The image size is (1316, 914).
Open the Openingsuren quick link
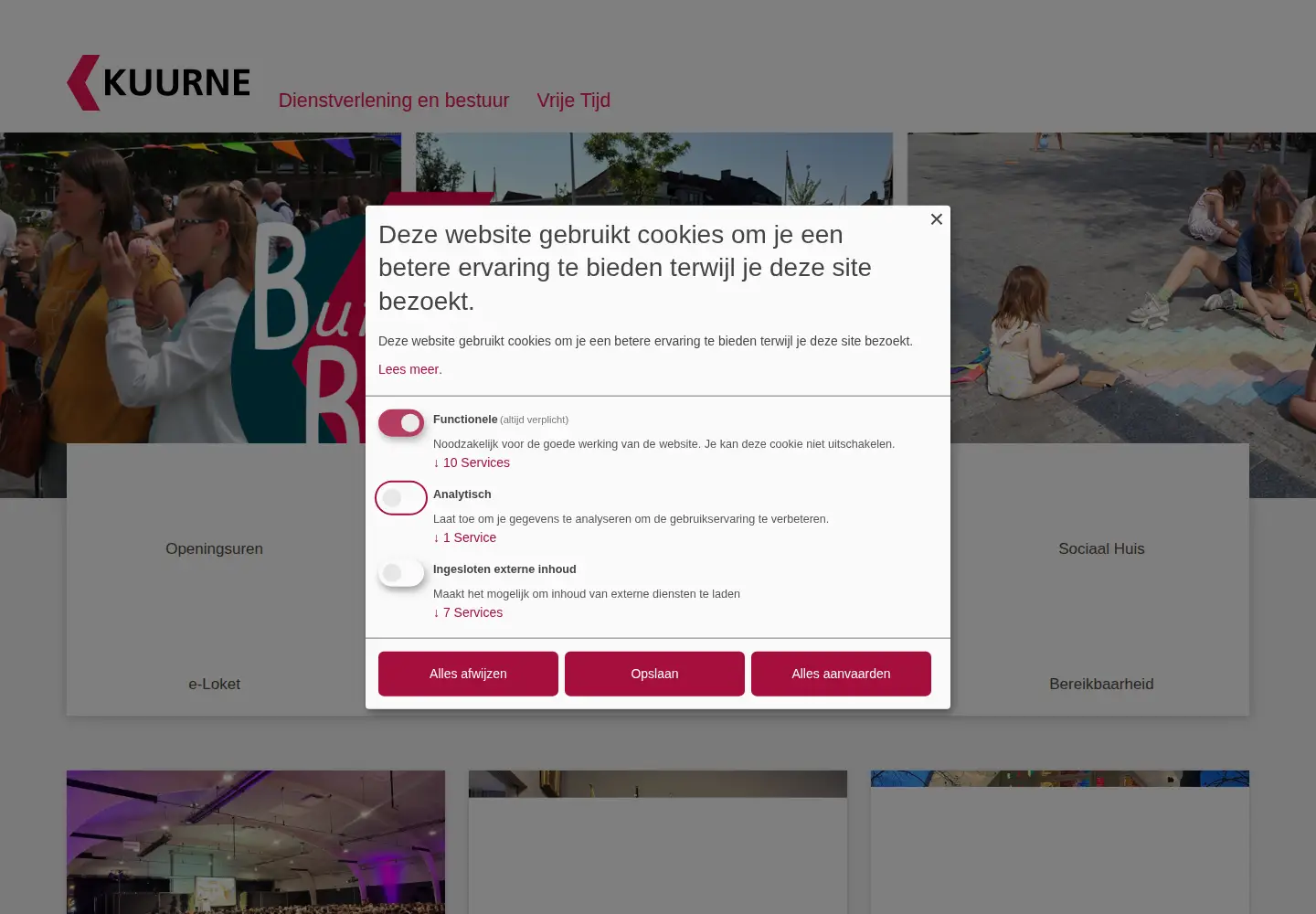click(214, 548)
